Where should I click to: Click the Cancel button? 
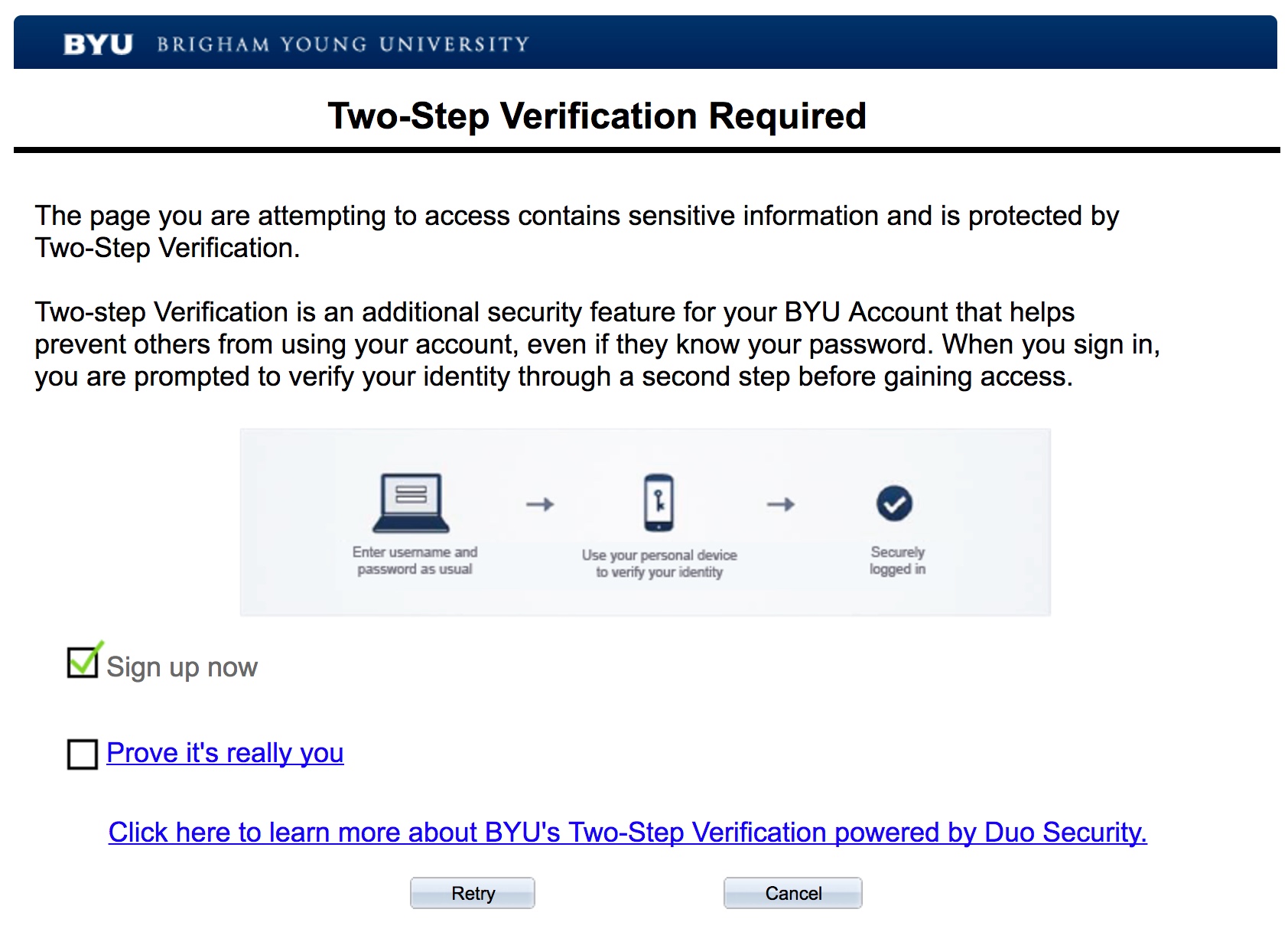click(x=793, y=893)
